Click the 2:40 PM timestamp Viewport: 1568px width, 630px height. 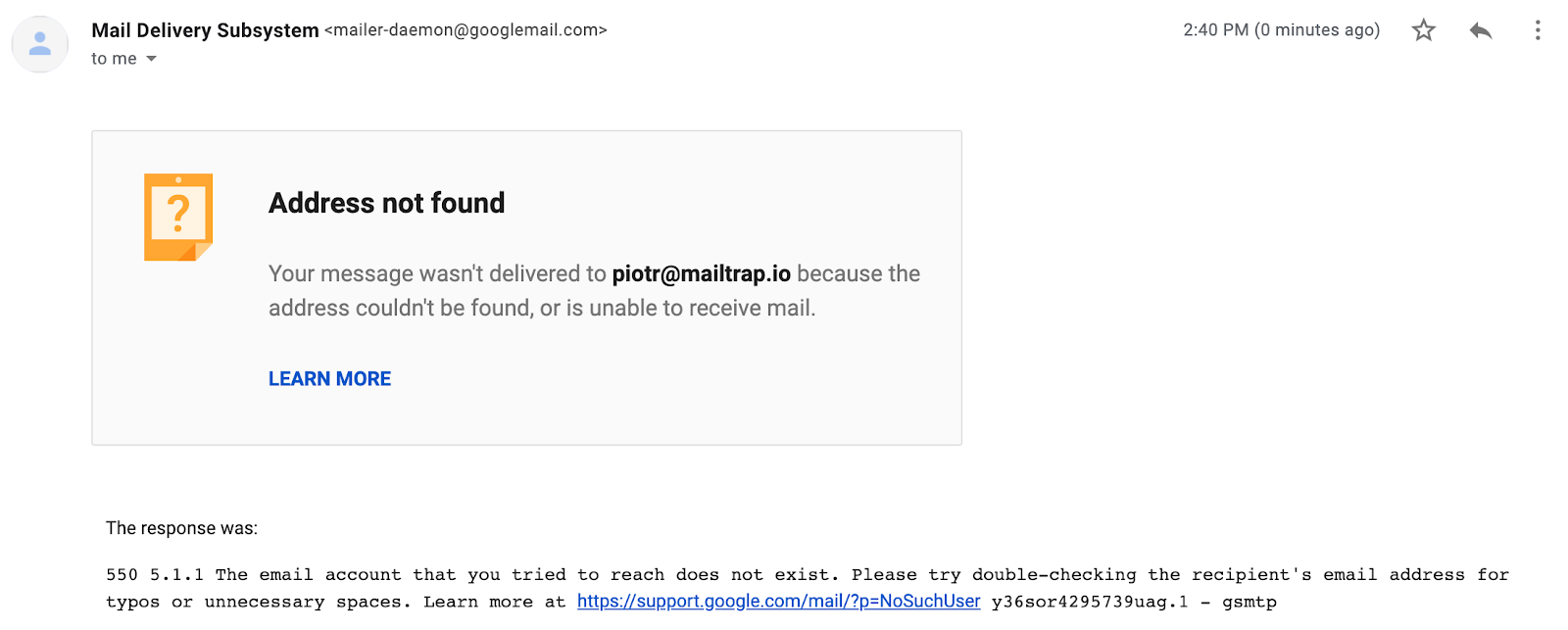[1215, 30]
